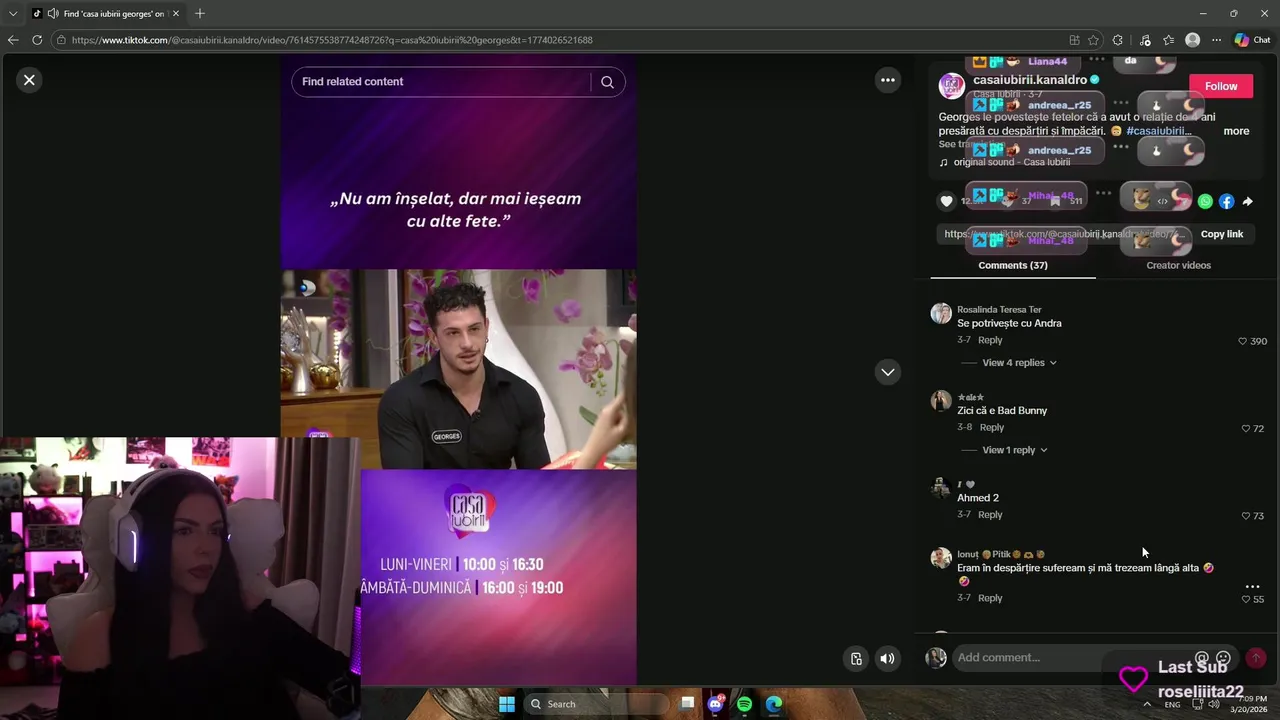
Task: Toggle auto-scroll icon beside volume button
Action: [x=856, y=658]
